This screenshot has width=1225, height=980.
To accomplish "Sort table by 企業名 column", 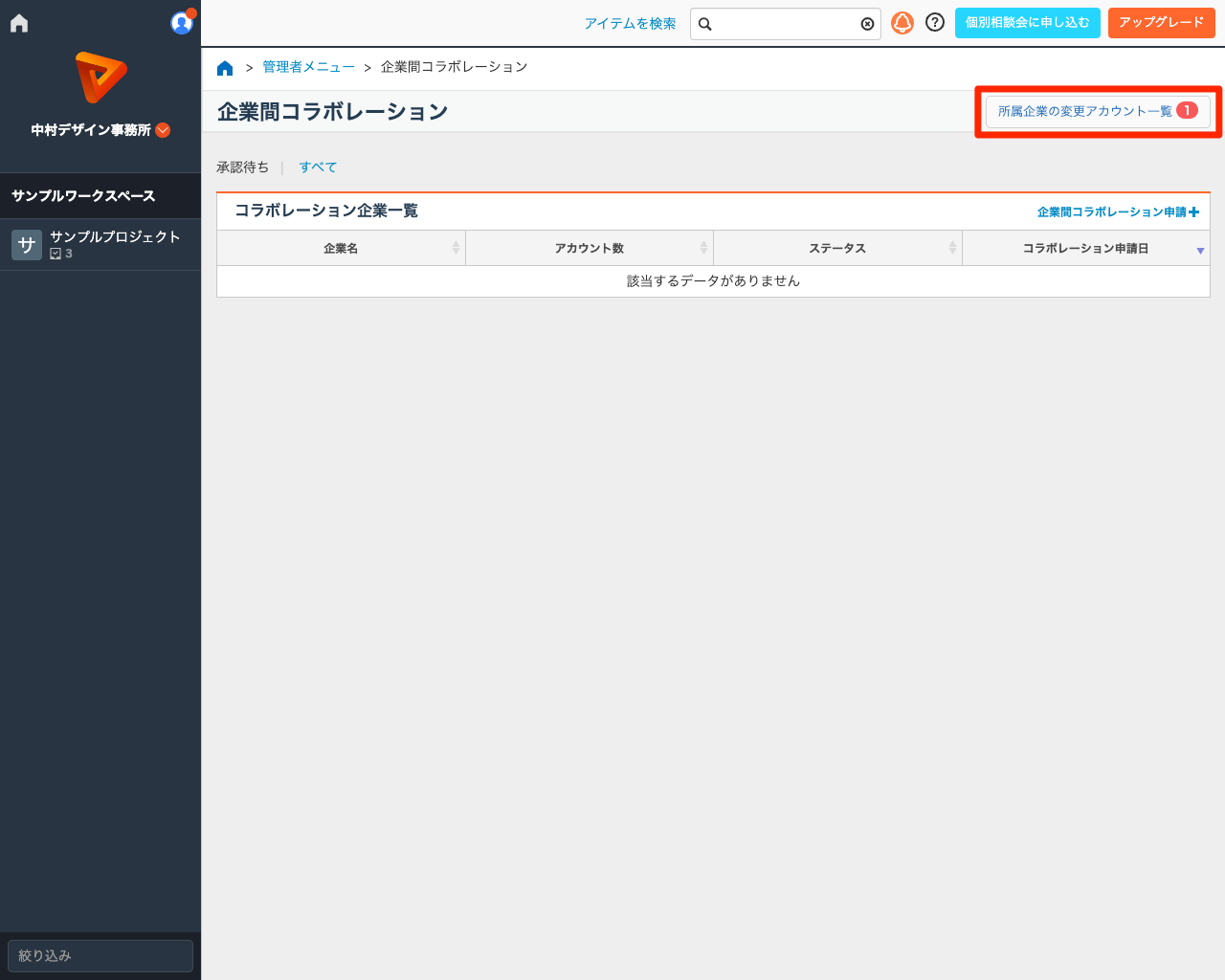I will tap(341, 248).
